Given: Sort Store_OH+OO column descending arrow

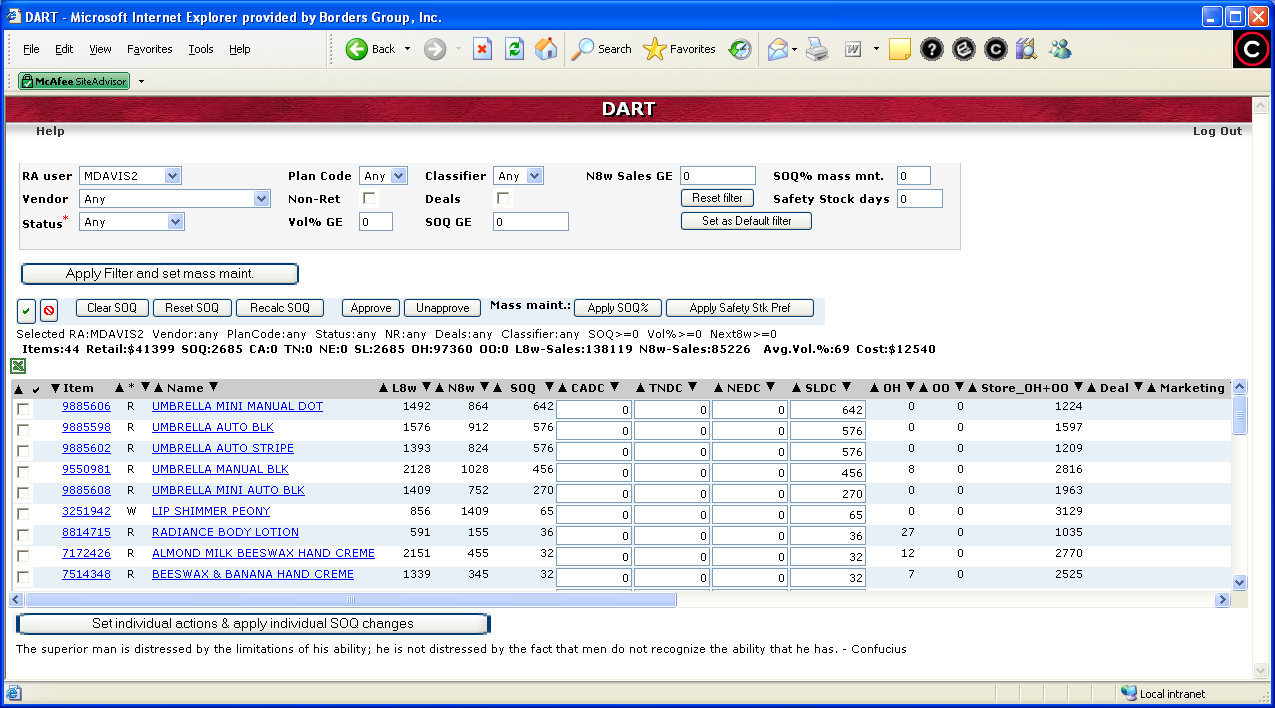Looking at the screenshot, I should click(x=1078, y=388).
